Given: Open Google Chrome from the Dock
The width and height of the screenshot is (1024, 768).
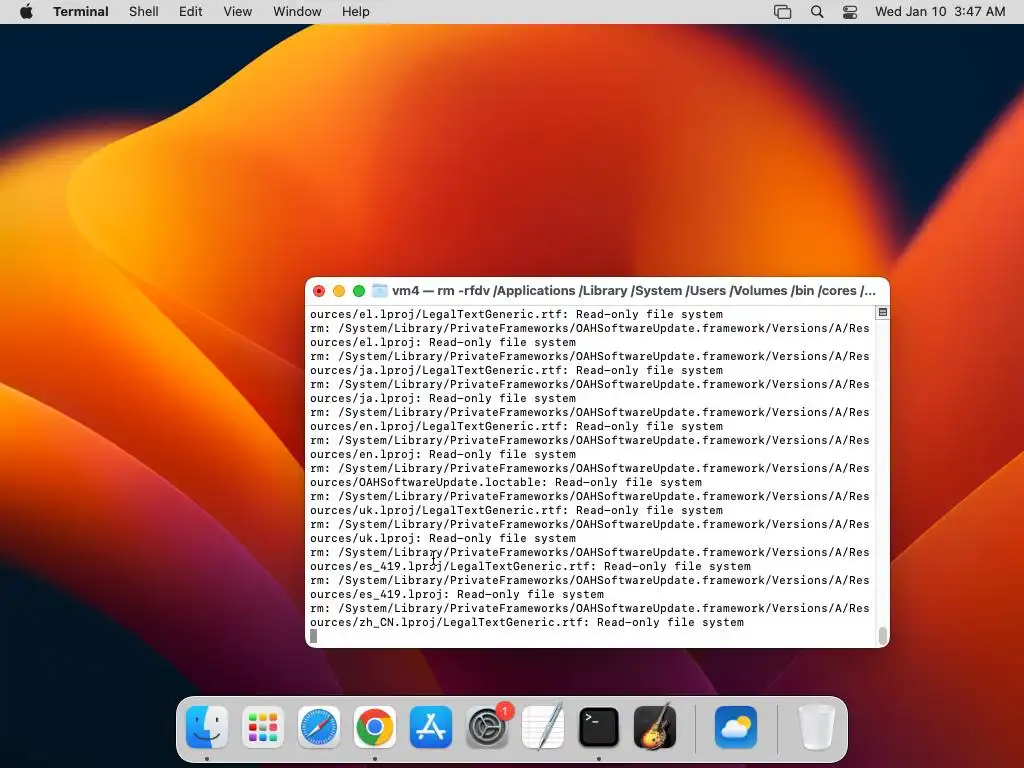Looking at the screenshot, I should pos(375,727).
